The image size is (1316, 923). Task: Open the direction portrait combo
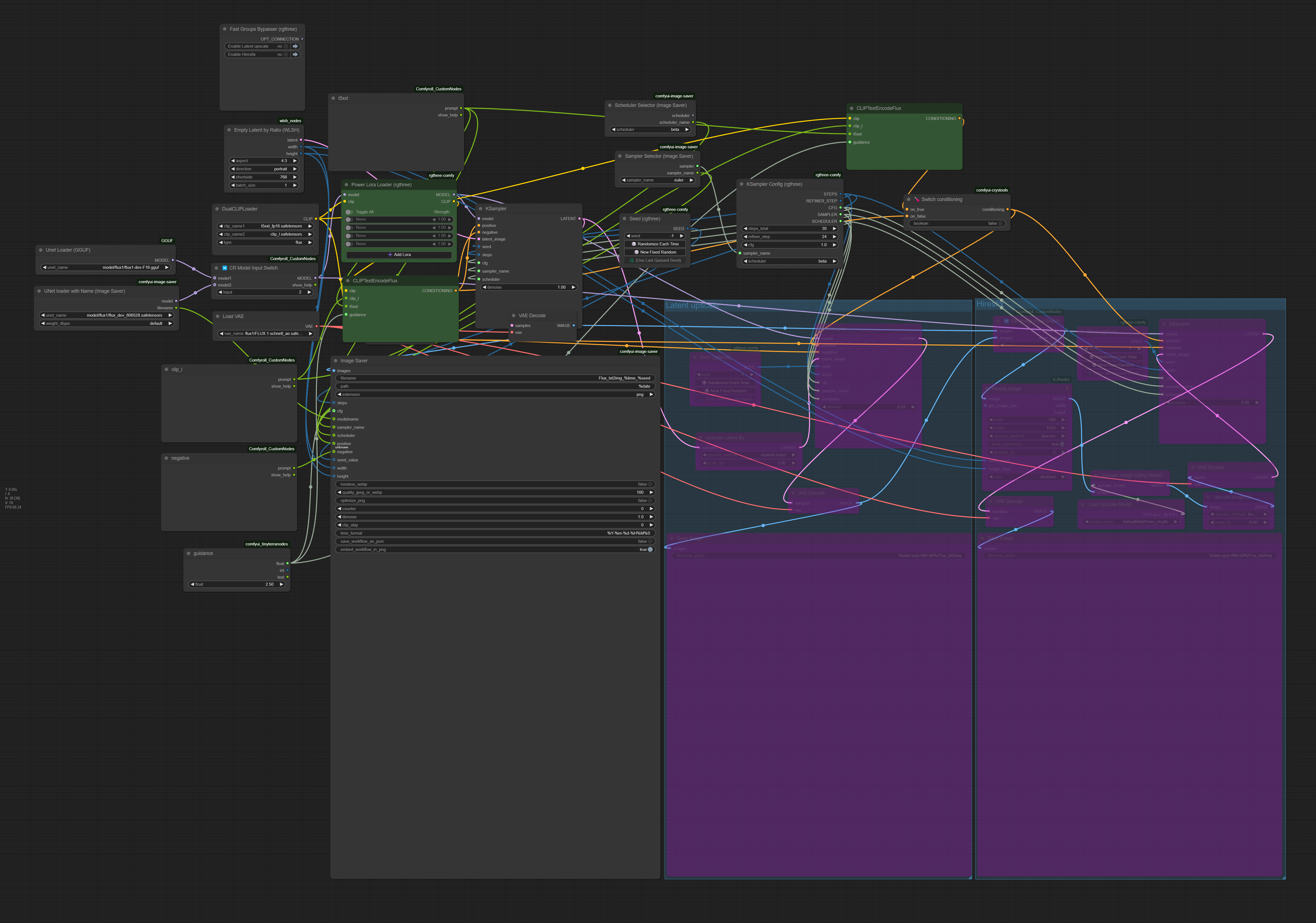[x=264, y=169]
